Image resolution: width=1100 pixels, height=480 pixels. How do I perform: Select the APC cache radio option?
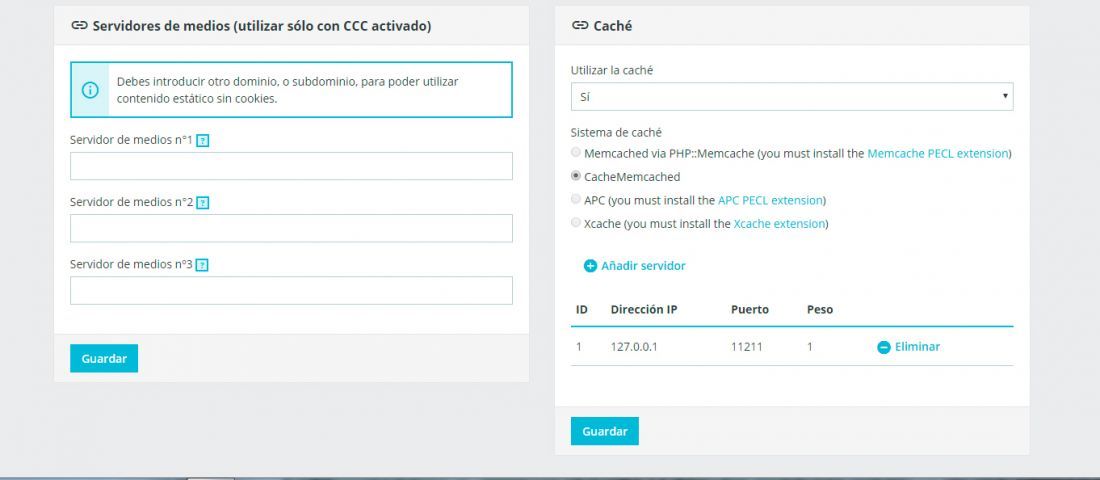click(x=576, y=199)
